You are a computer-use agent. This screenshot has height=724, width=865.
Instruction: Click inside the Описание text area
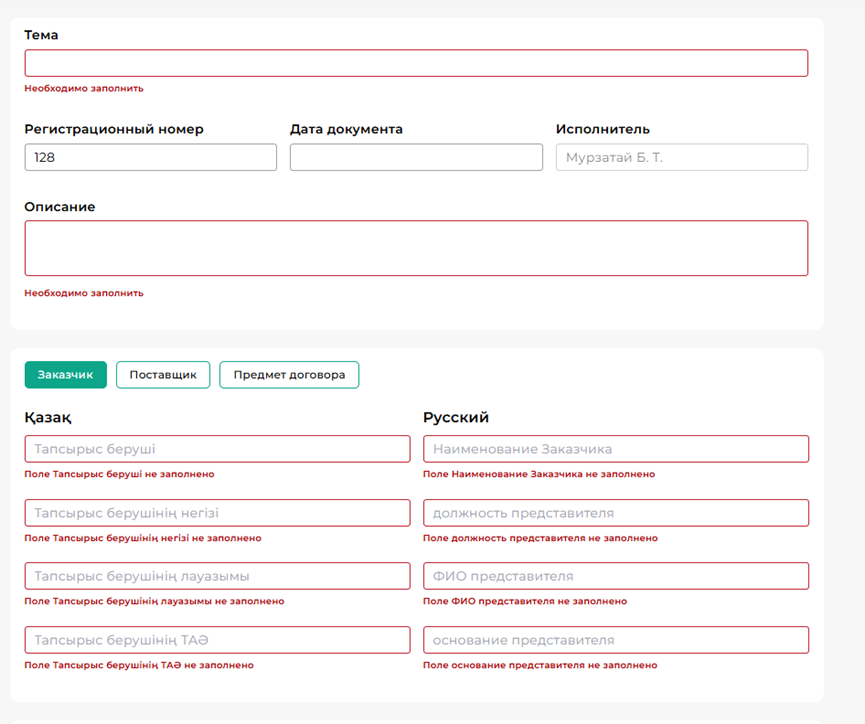pos(416,248)
